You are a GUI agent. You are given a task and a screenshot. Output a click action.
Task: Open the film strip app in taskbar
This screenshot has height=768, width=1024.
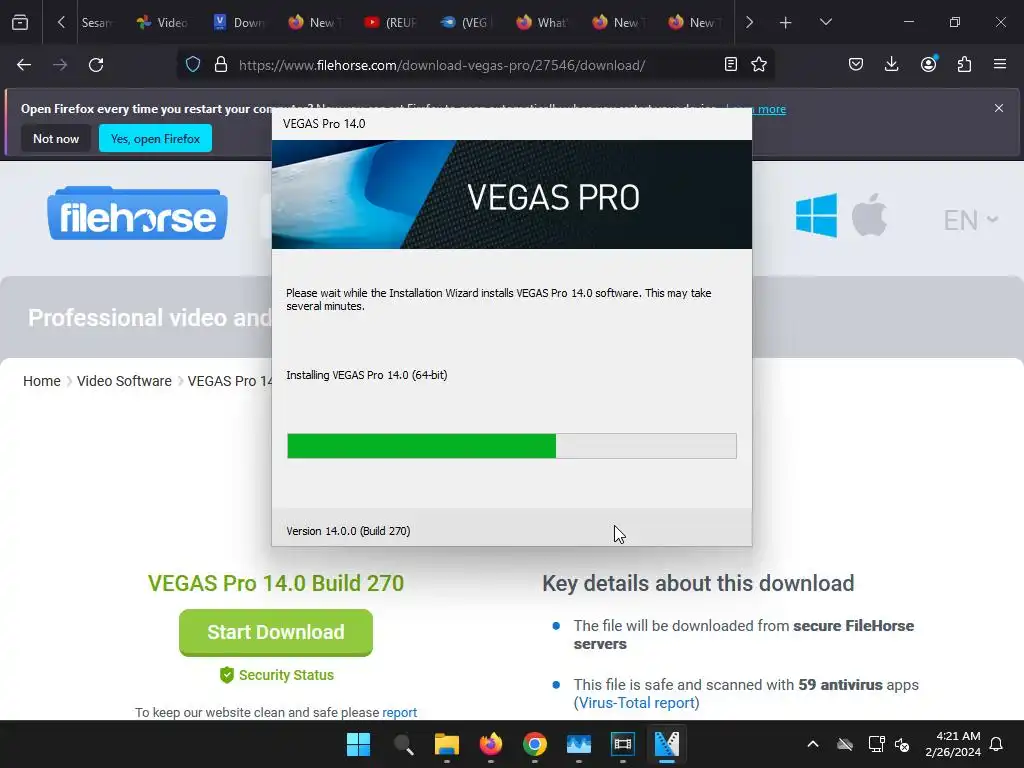coord(622,744)
